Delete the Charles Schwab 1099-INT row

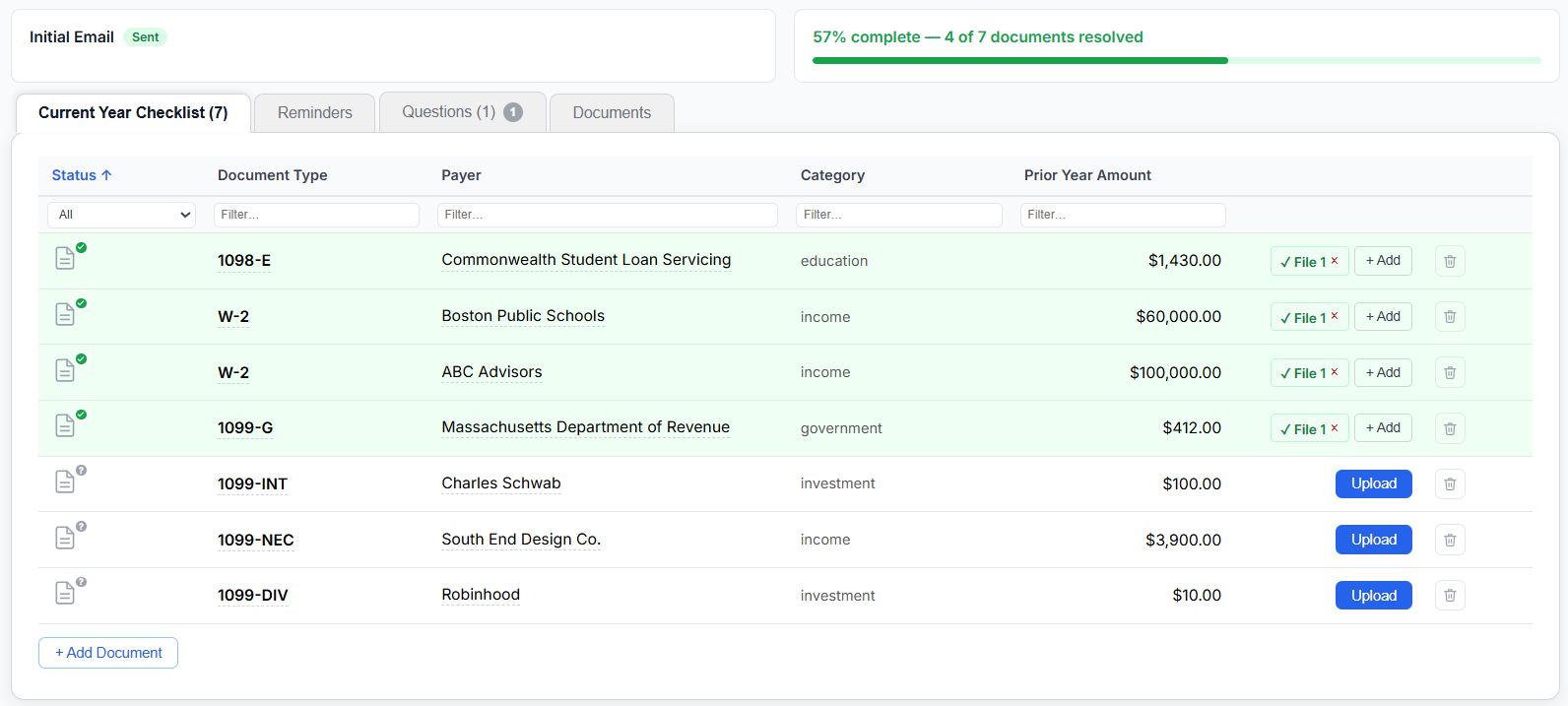click(x=1450, y=483)
